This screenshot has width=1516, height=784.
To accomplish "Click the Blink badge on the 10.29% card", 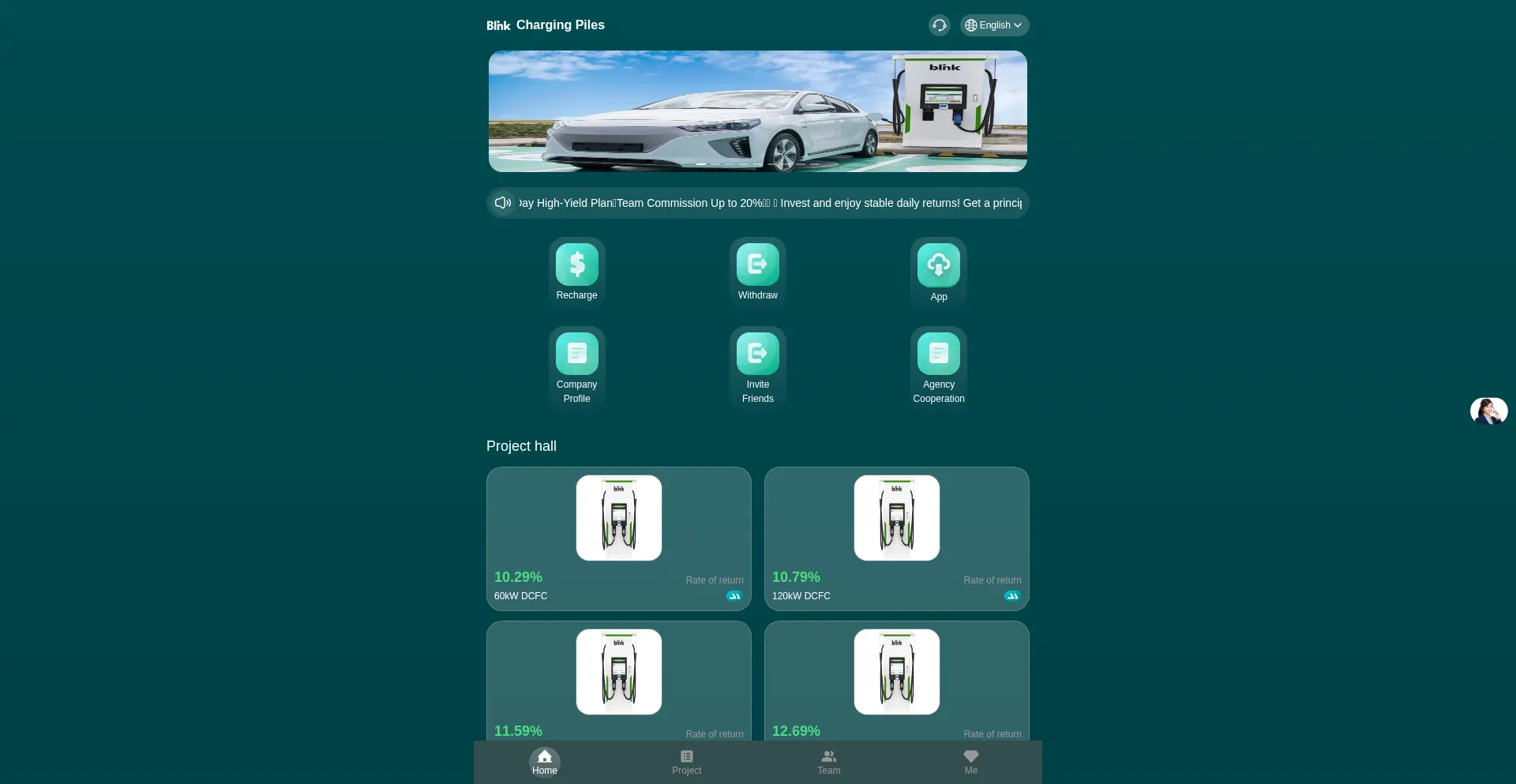I will coord(734,595).
